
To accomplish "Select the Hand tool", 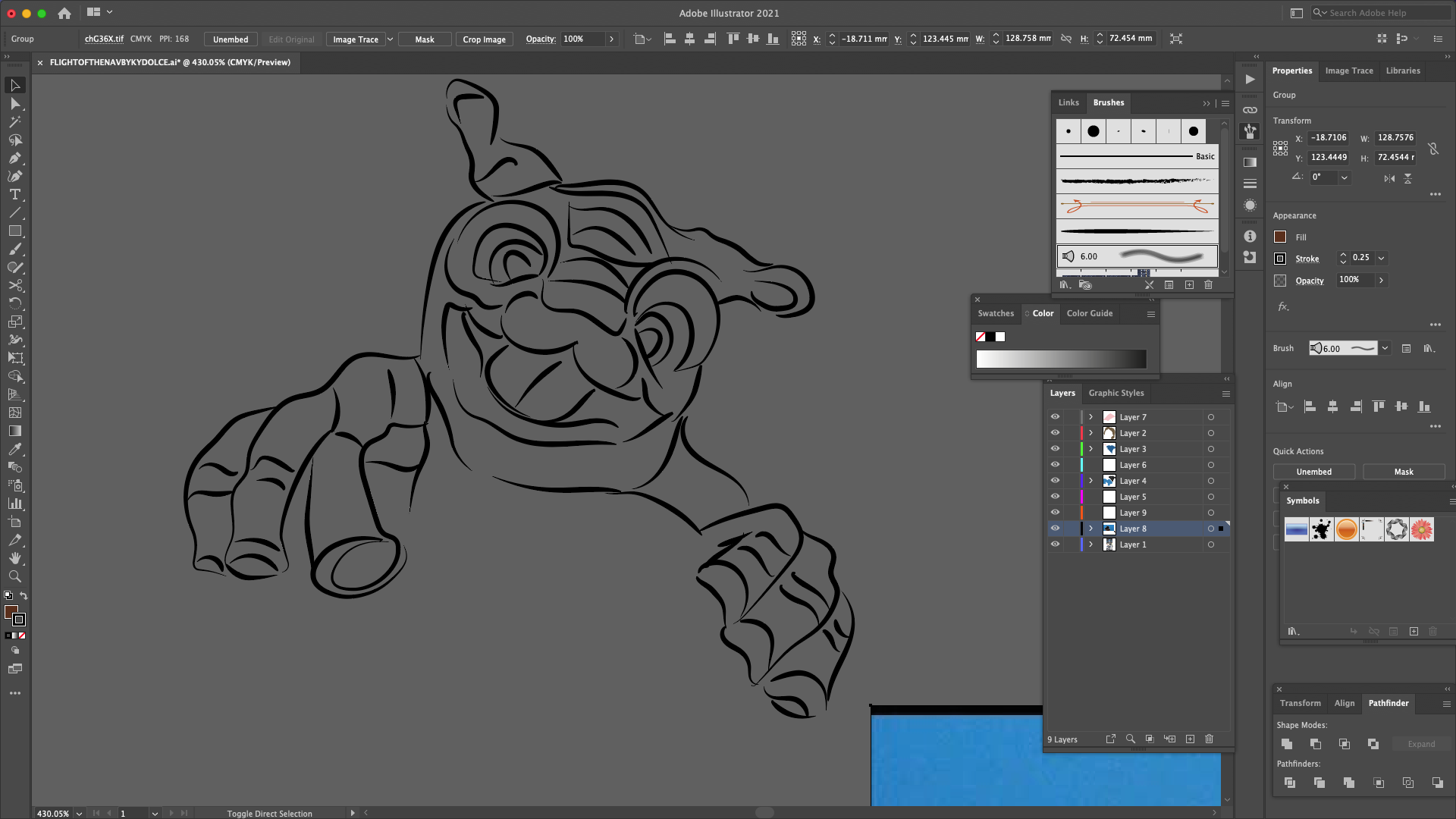I will tap(15, 558).
